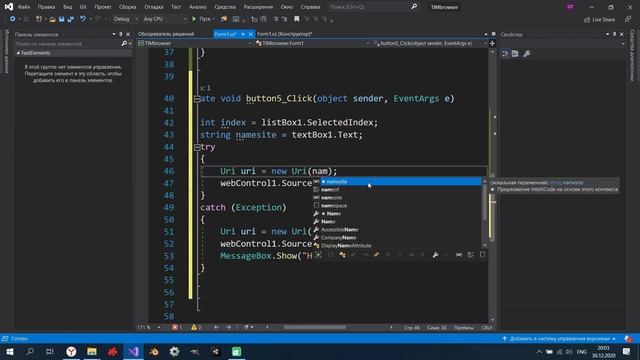Open File Explorer from the taskbar
640x360 pixels.
(x=92, y=351)
